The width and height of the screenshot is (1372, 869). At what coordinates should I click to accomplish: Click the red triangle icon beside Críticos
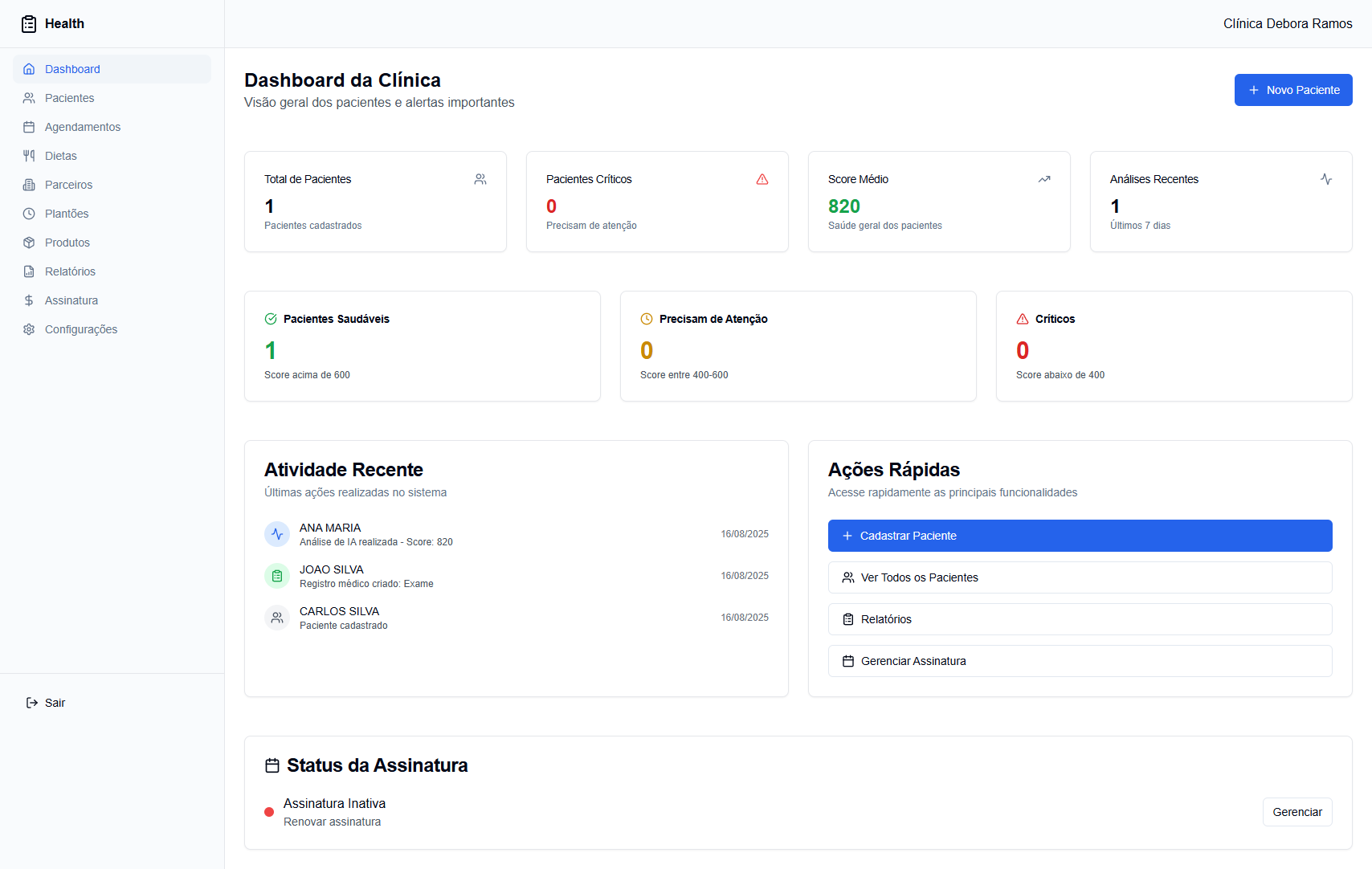coord(1023,319)
